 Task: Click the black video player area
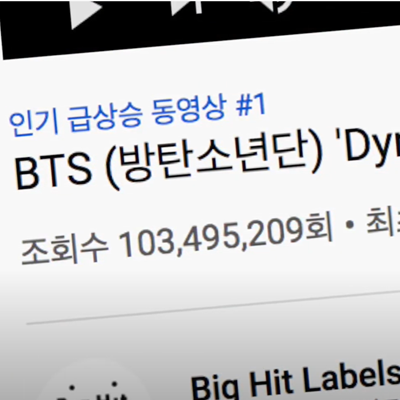click(200, 27)
